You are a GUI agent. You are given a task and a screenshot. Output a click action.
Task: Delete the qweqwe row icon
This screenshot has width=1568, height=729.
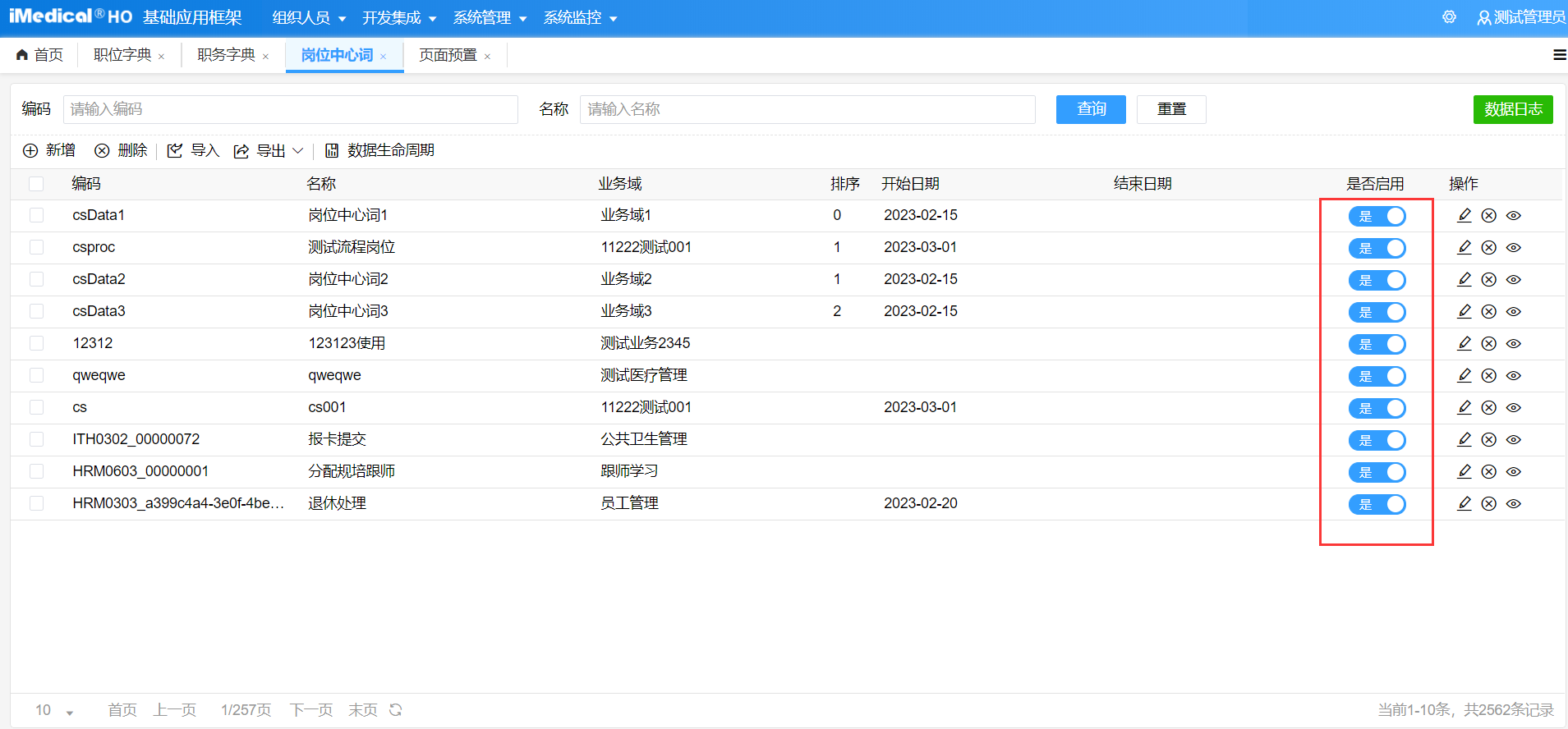1488,376
